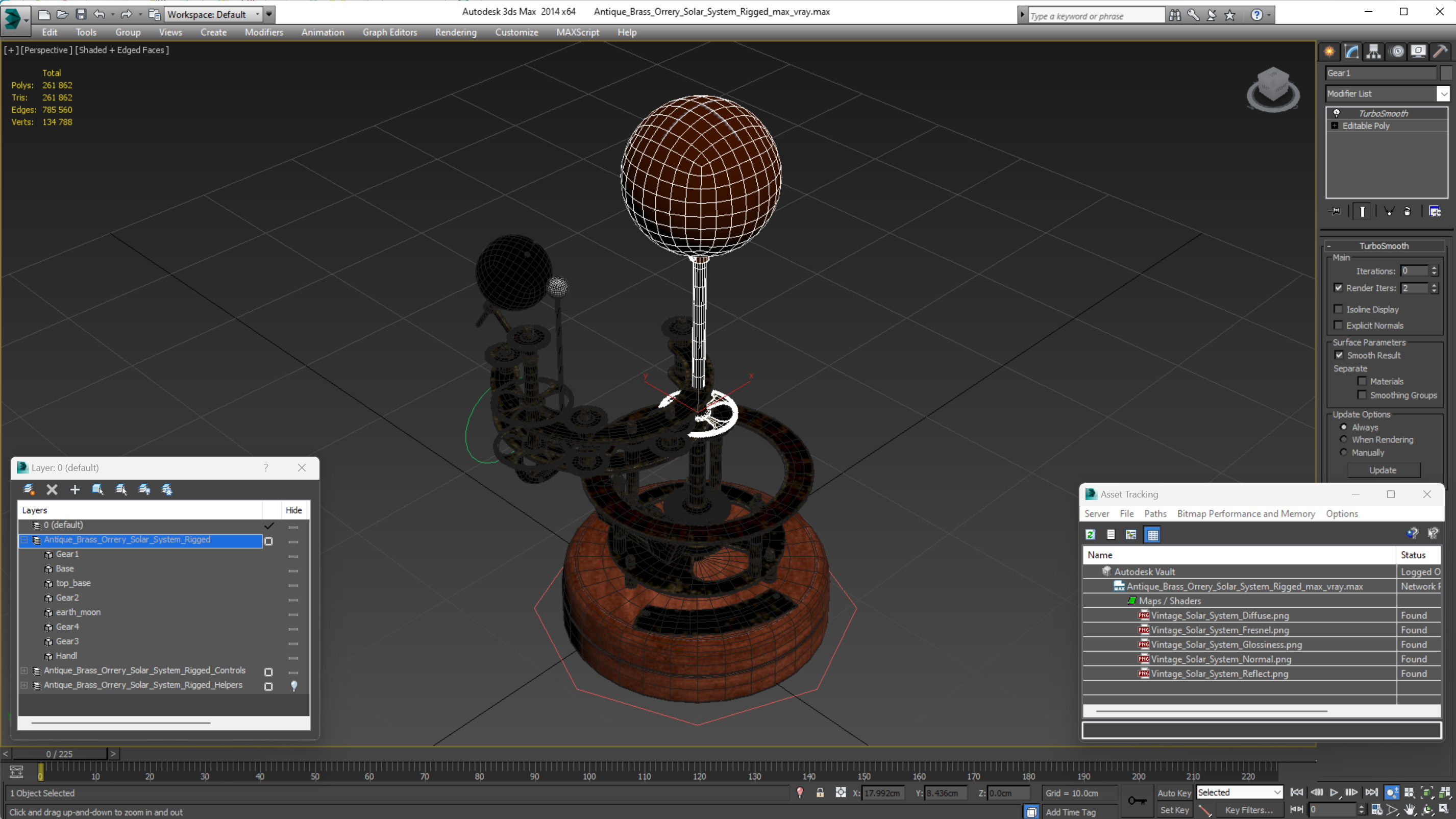
Task: Click Table View icon in Asset Tracking
Action: (x=1152, y=534)
